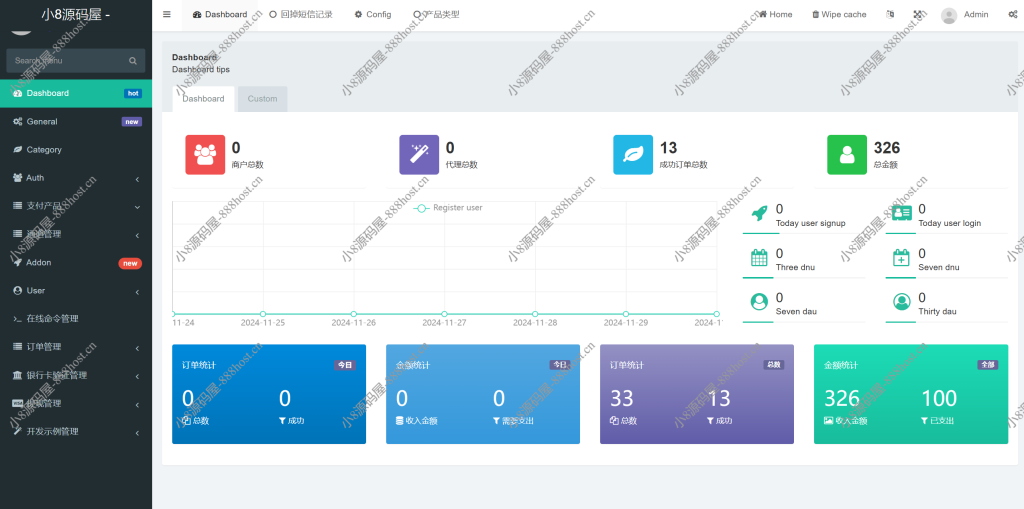The image size is (1024, 509).
Task: Go to Home link in header
Action: pyautogui.click(x=775, y=14)
